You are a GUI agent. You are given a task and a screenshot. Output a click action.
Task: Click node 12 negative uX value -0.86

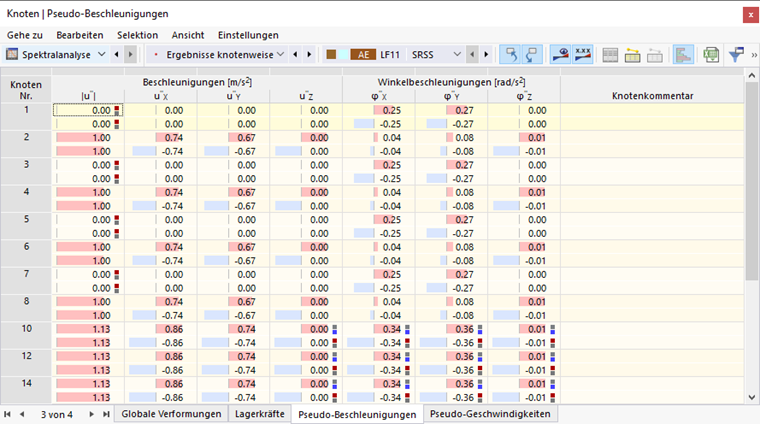(160, 370)
